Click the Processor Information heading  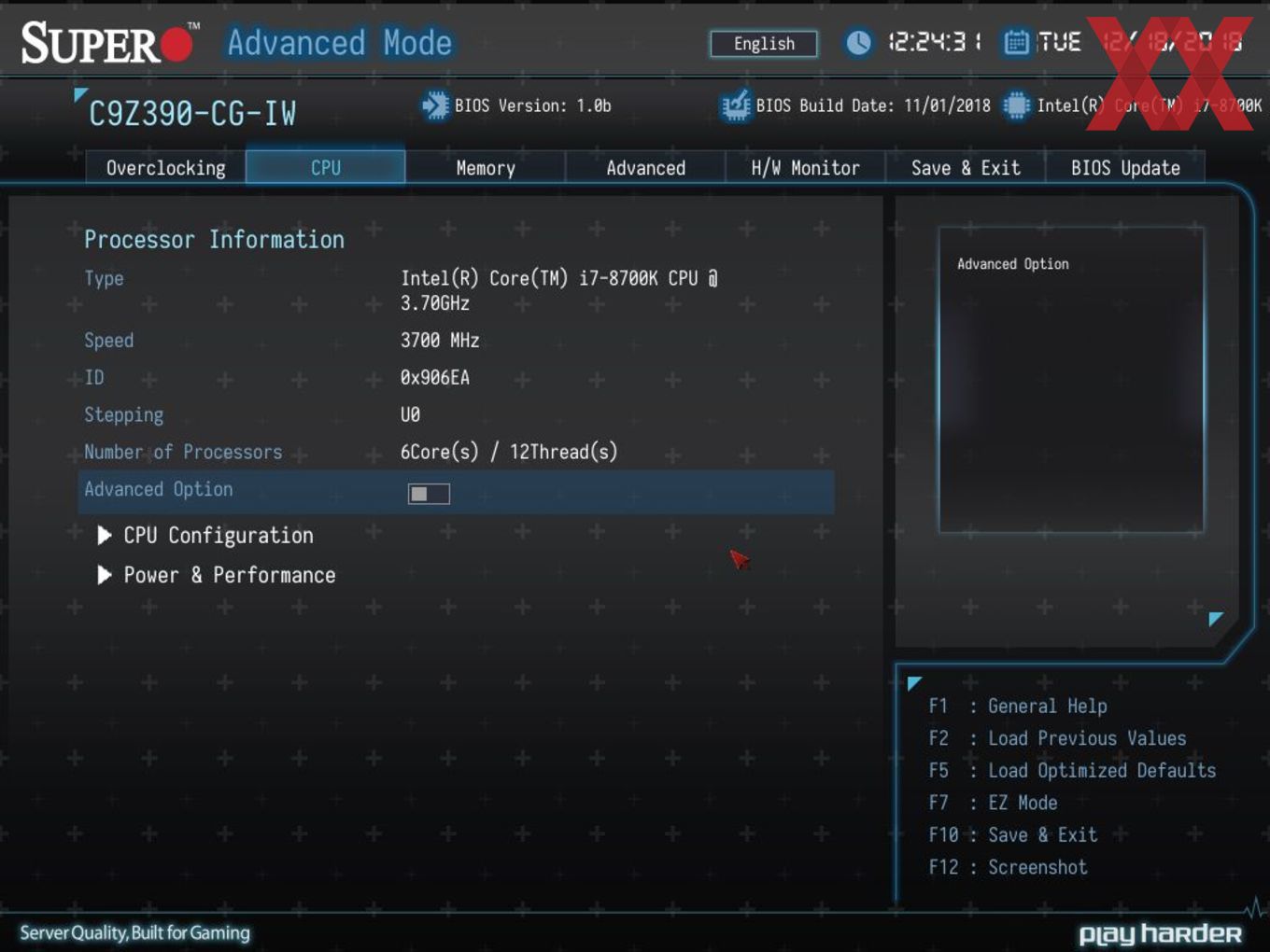[215, 240]
